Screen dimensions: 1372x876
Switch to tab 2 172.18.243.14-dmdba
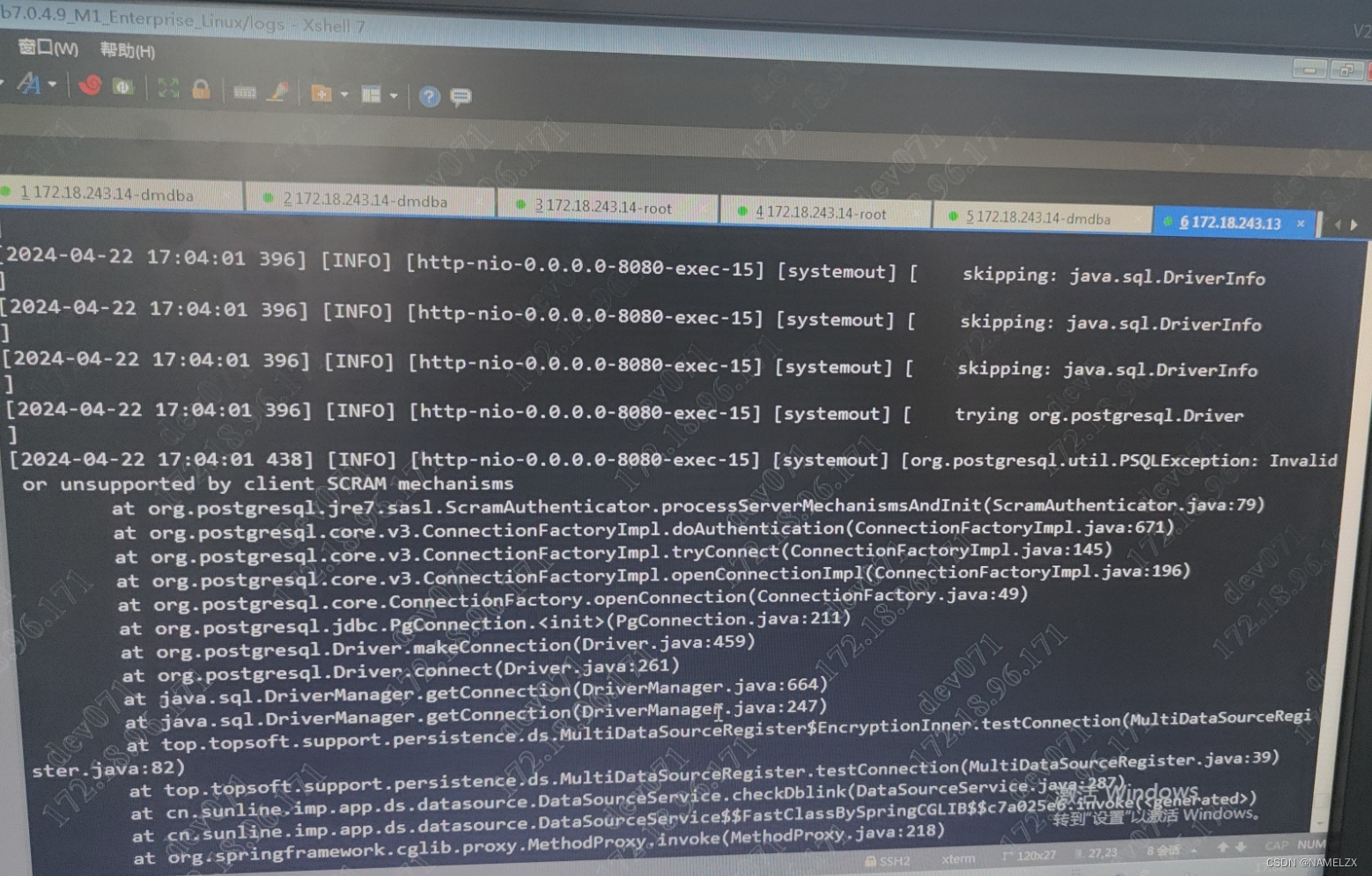pos(369,200)
